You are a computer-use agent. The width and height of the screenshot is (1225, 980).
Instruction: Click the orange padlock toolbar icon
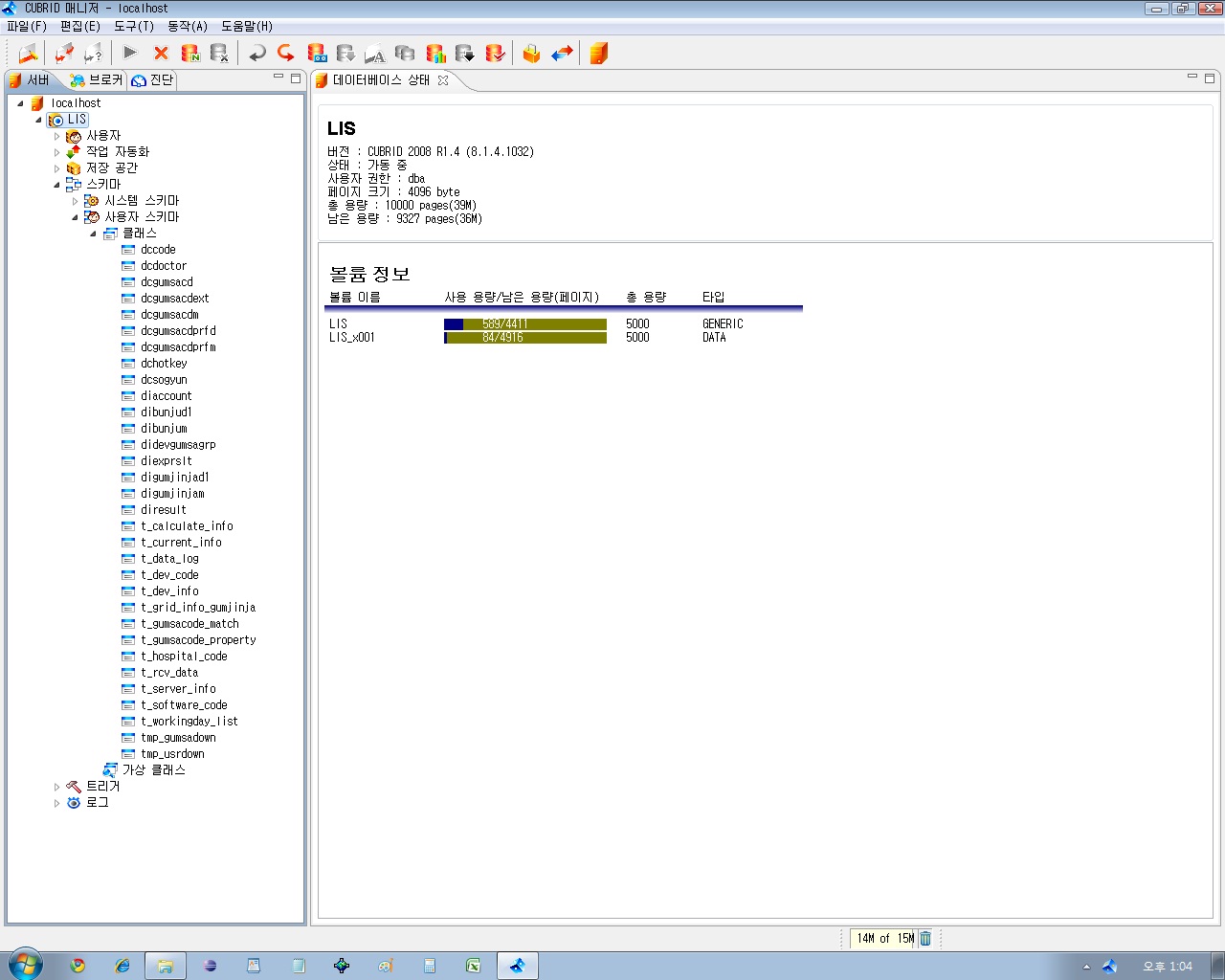tap(531, 54)
